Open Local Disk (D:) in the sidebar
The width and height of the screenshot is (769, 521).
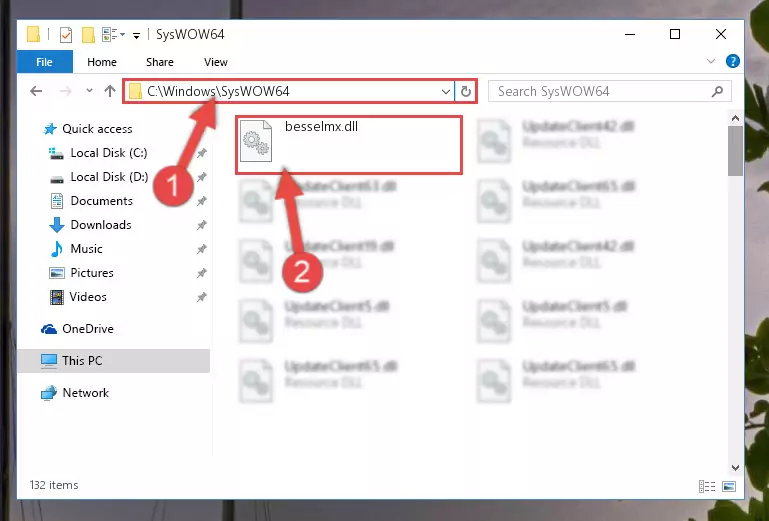[x=99, y=177]
